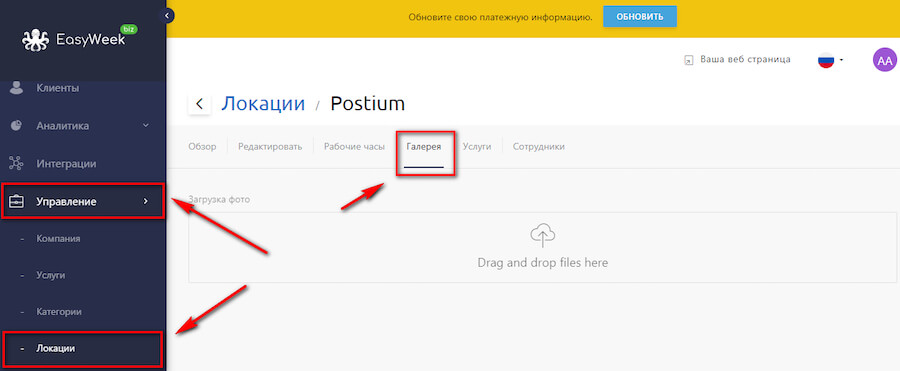Switch to the Рабочие часы tab
This screenshot has height=371, width=900.
pos(354,146)
